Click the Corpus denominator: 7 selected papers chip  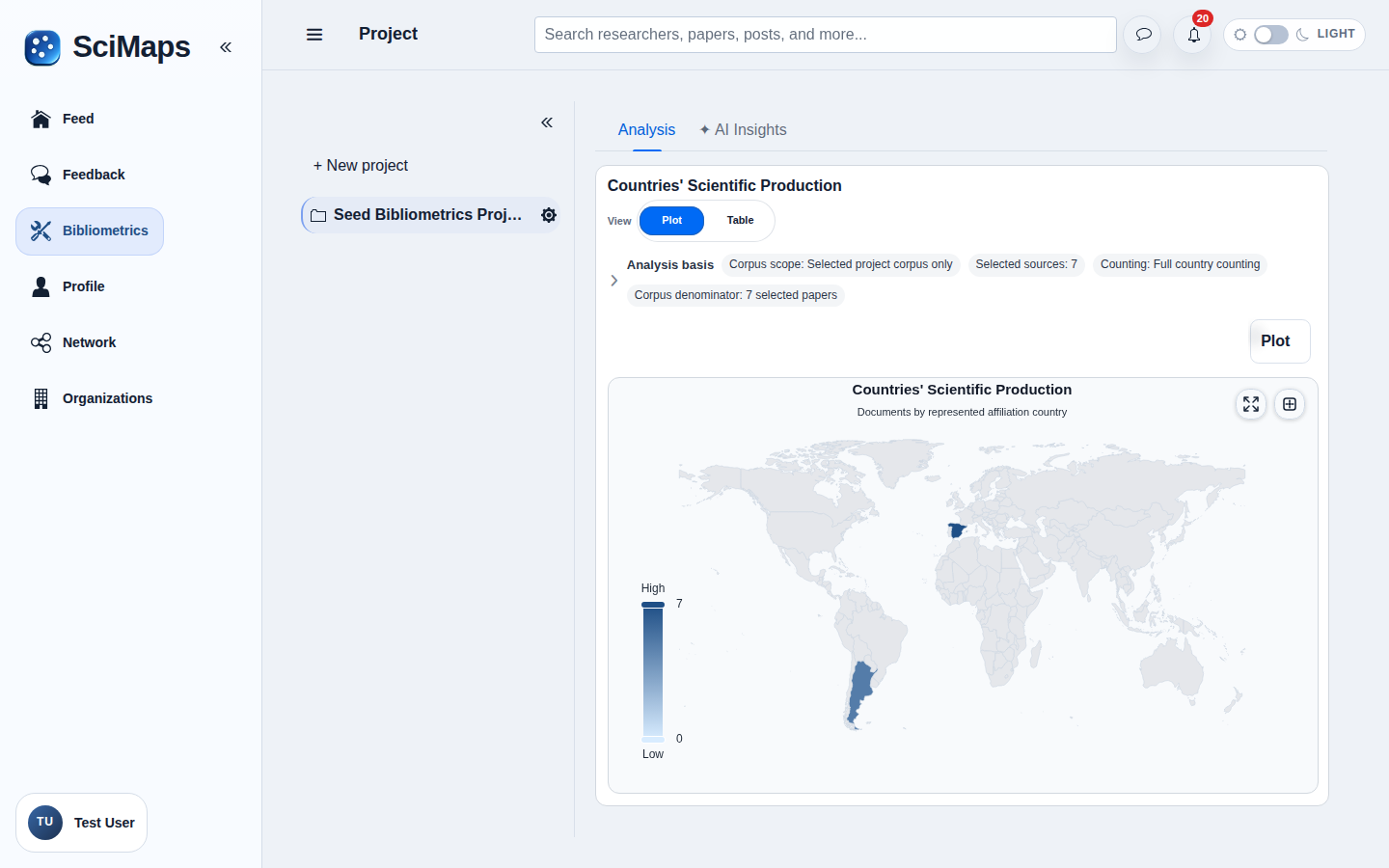pyautogui.click(x=736, y=295)
